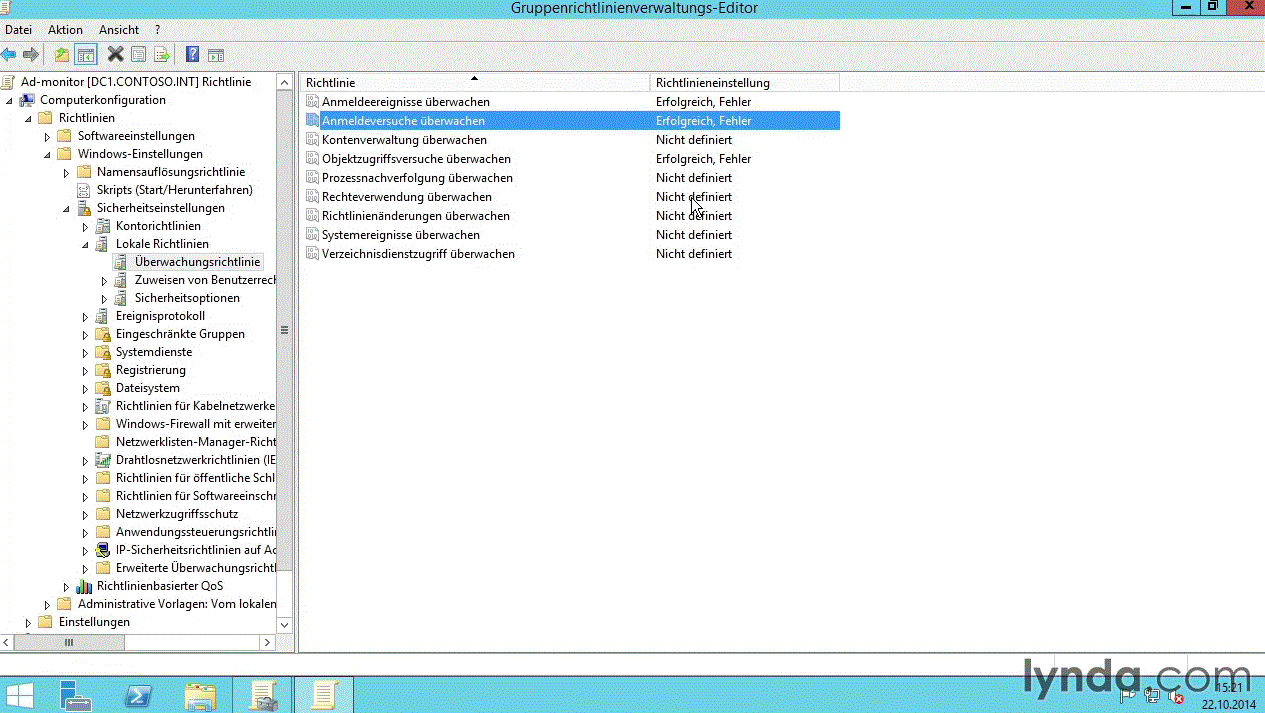Click the Export list toolbar icon

pos(162,54)
